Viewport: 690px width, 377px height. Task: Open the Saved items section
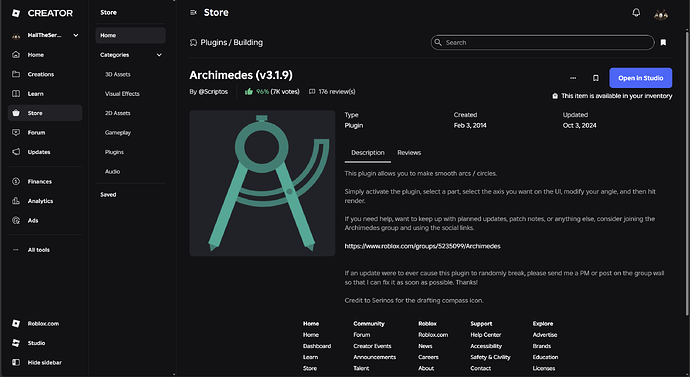[x=108, y=194]
